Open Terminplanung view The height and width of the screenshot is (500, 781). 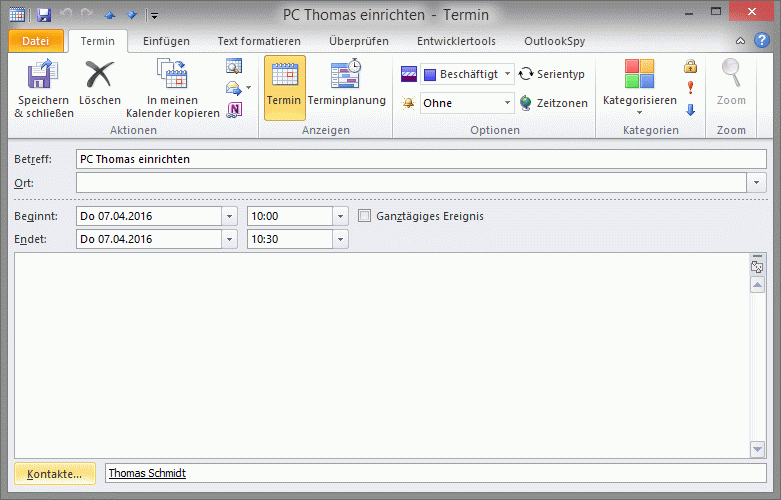(x=346, y=77)
